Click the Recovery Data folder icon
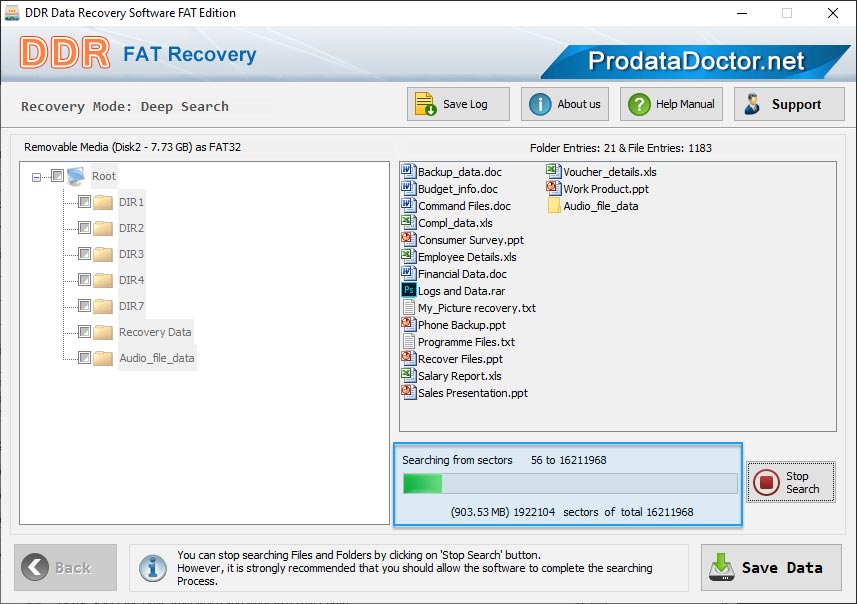 103,332
